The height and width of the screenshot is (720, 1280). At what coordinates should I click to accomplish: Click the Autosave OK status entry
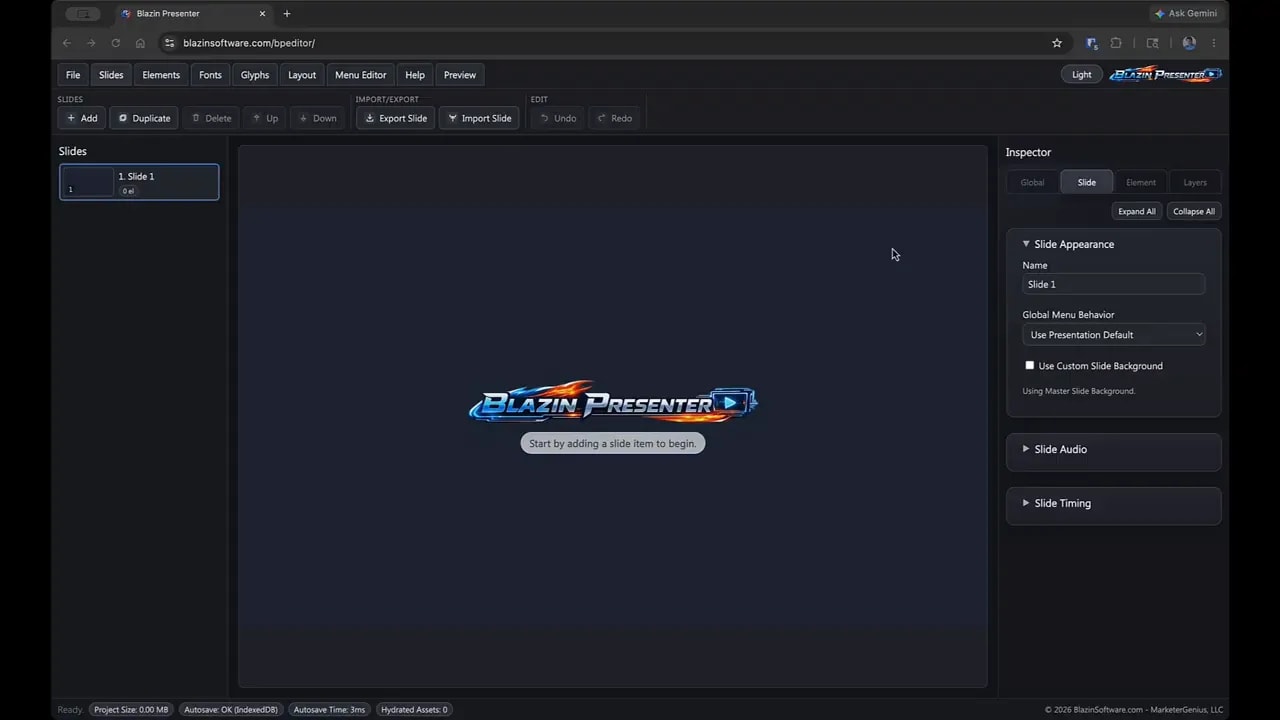pyautogui.click(x=231, y=710)
